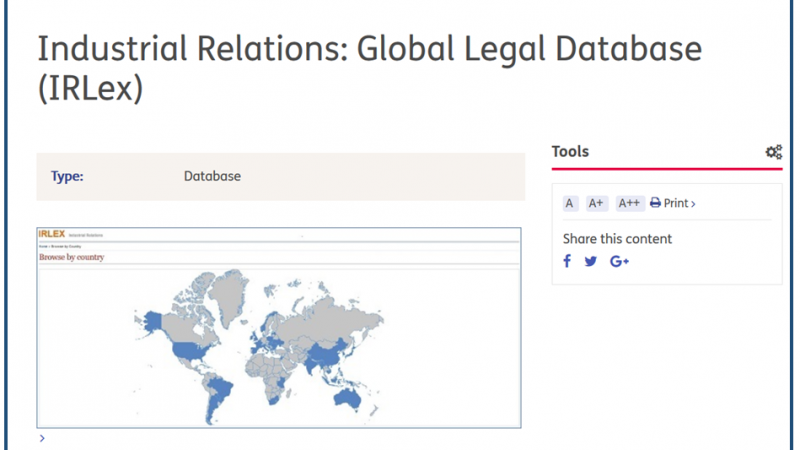Click the printer icon
The image size is (800, 450).
tap(656, 203)
